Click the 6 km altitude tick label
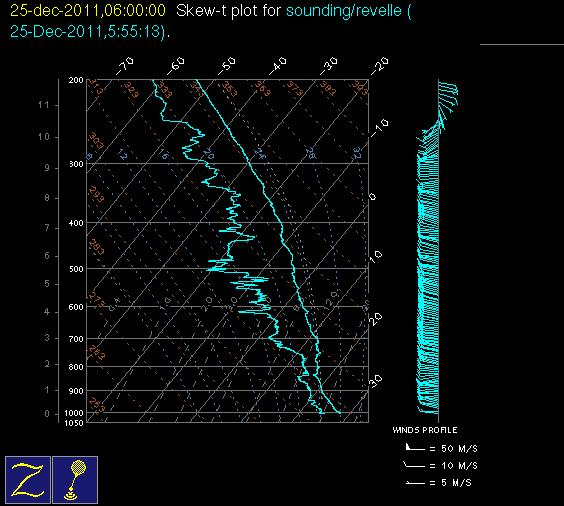The width and height of the screenshot is (564, 506). tap(46, 256)
